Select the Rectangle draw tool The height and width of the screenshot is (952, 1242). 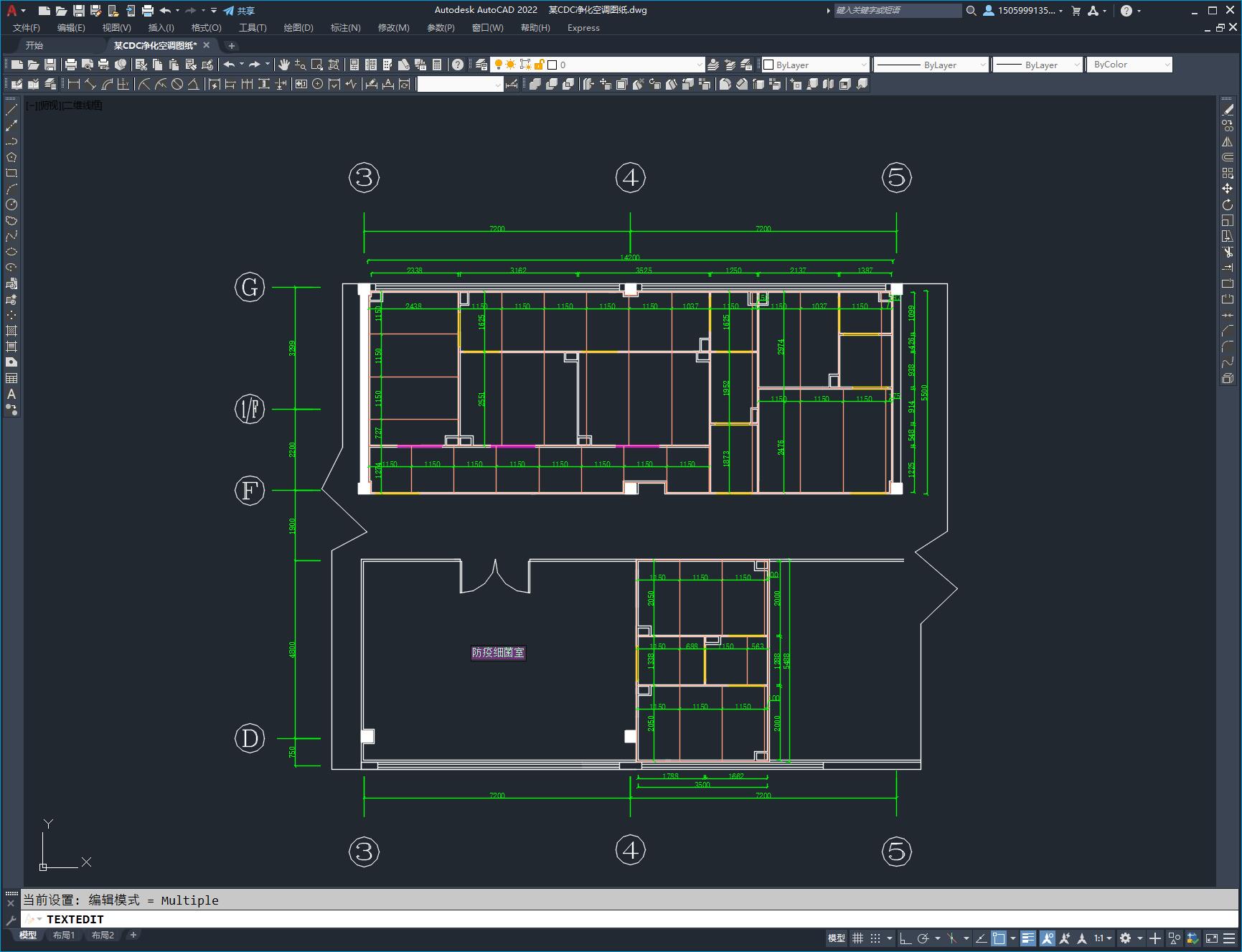coord(11,173)
